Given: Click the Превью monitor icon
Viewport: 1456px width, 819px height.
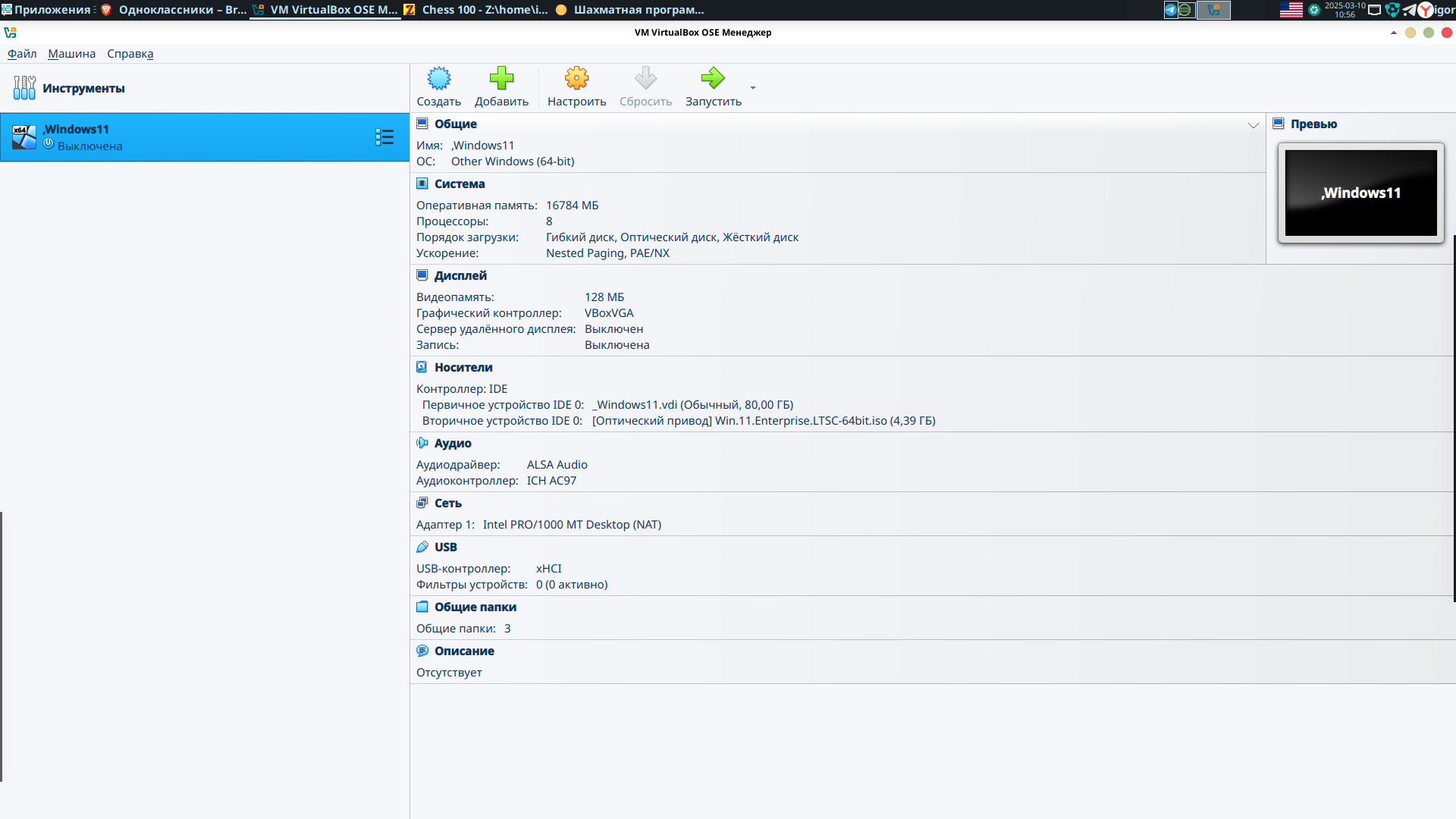Looking at the screenshot, I should 1279,124.
